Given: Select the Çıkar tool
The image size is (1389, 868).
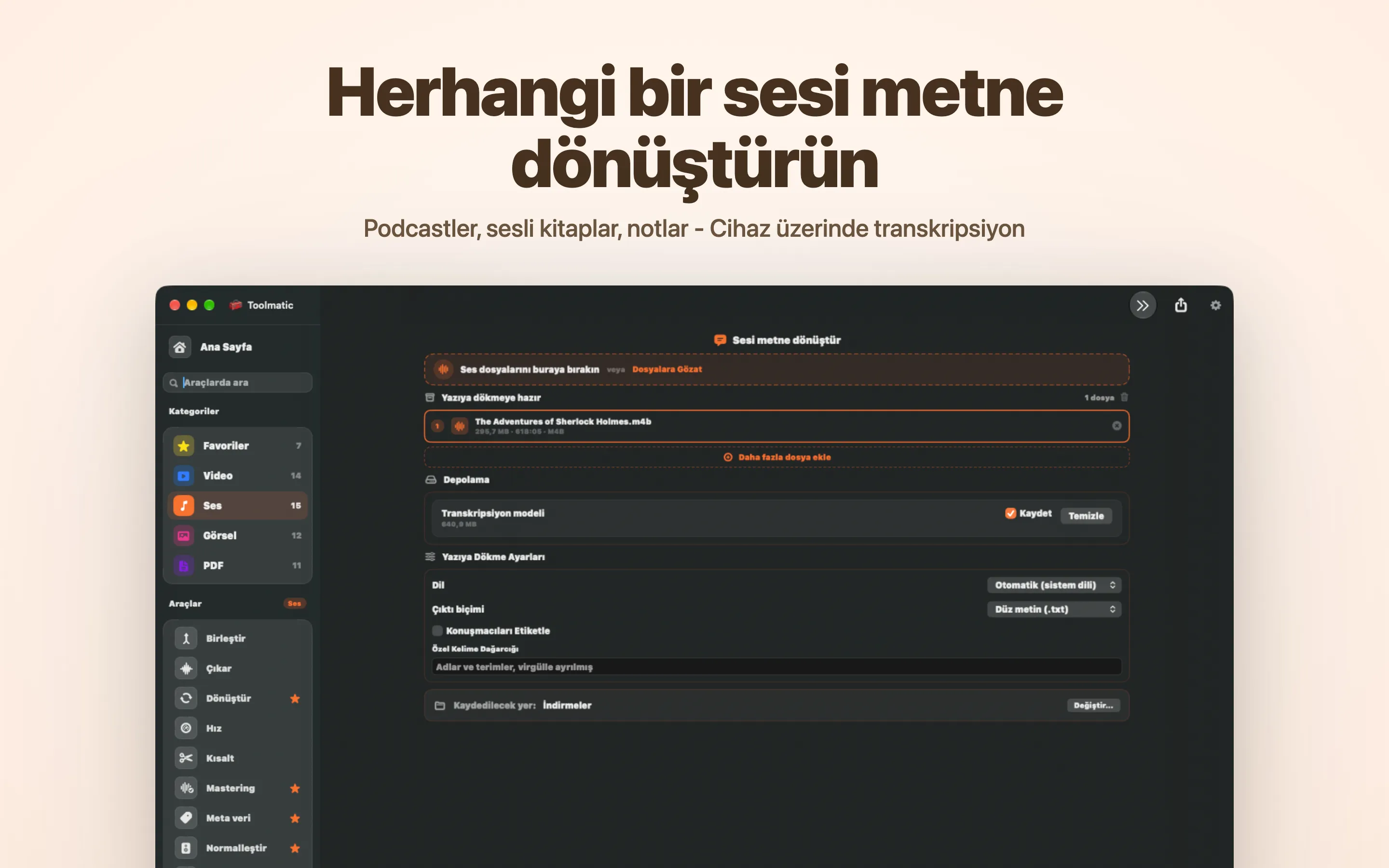Looking at the screenshot, I should (238, 668).
